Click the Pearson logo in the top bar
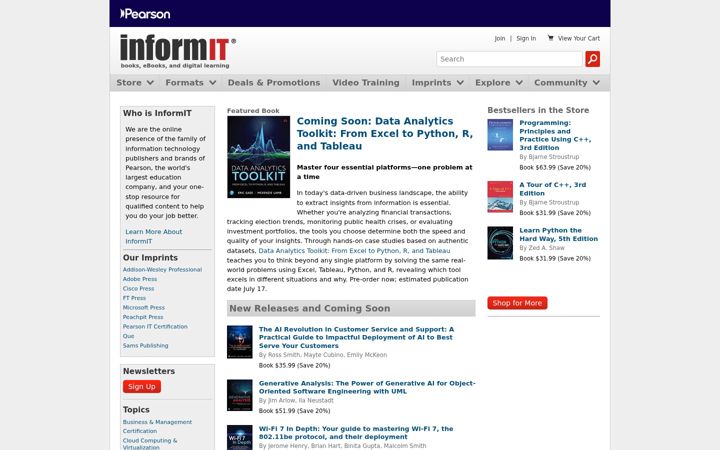Image resolution: width=720 pixels, height=450 pixels. tap(145, 14)
